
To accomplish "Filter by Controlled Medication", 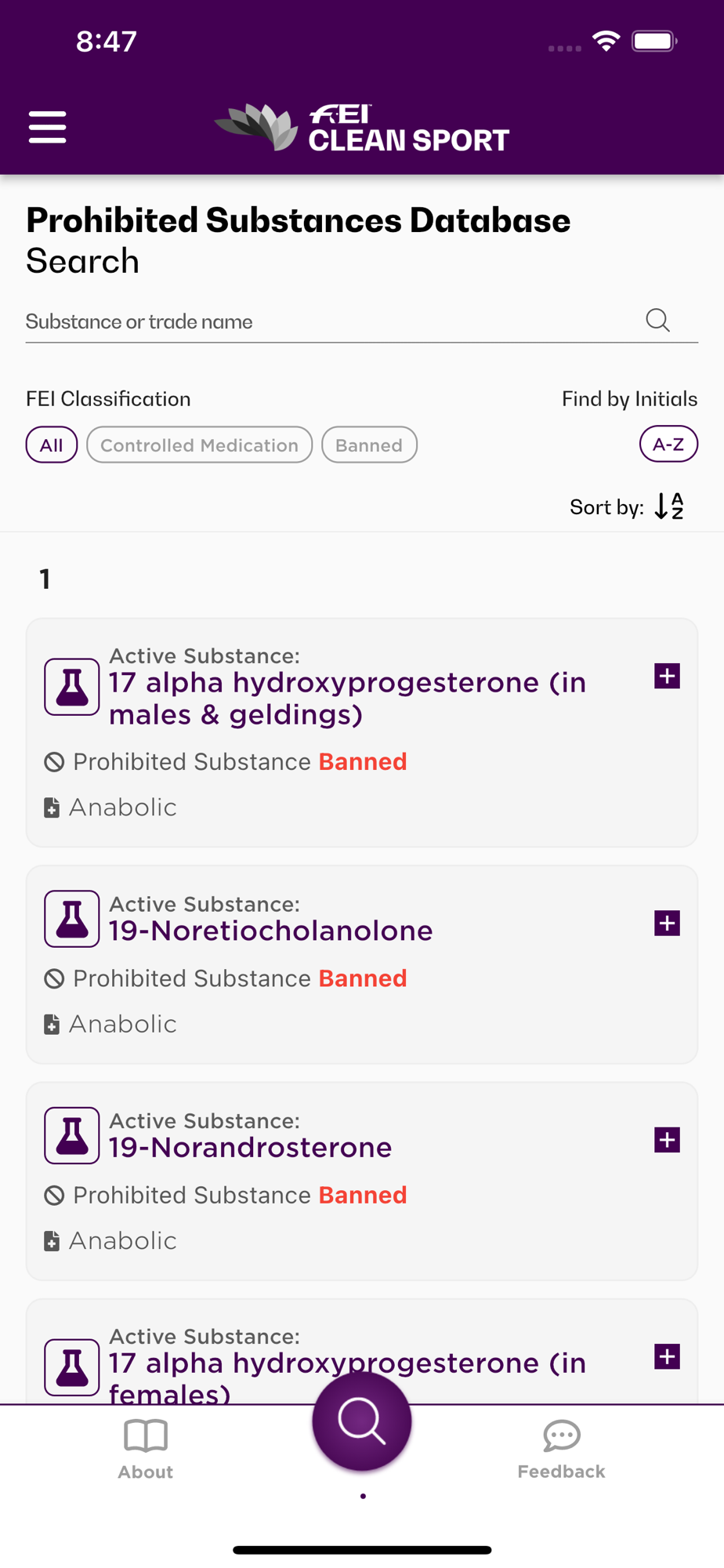I will (x=199, y=445).
